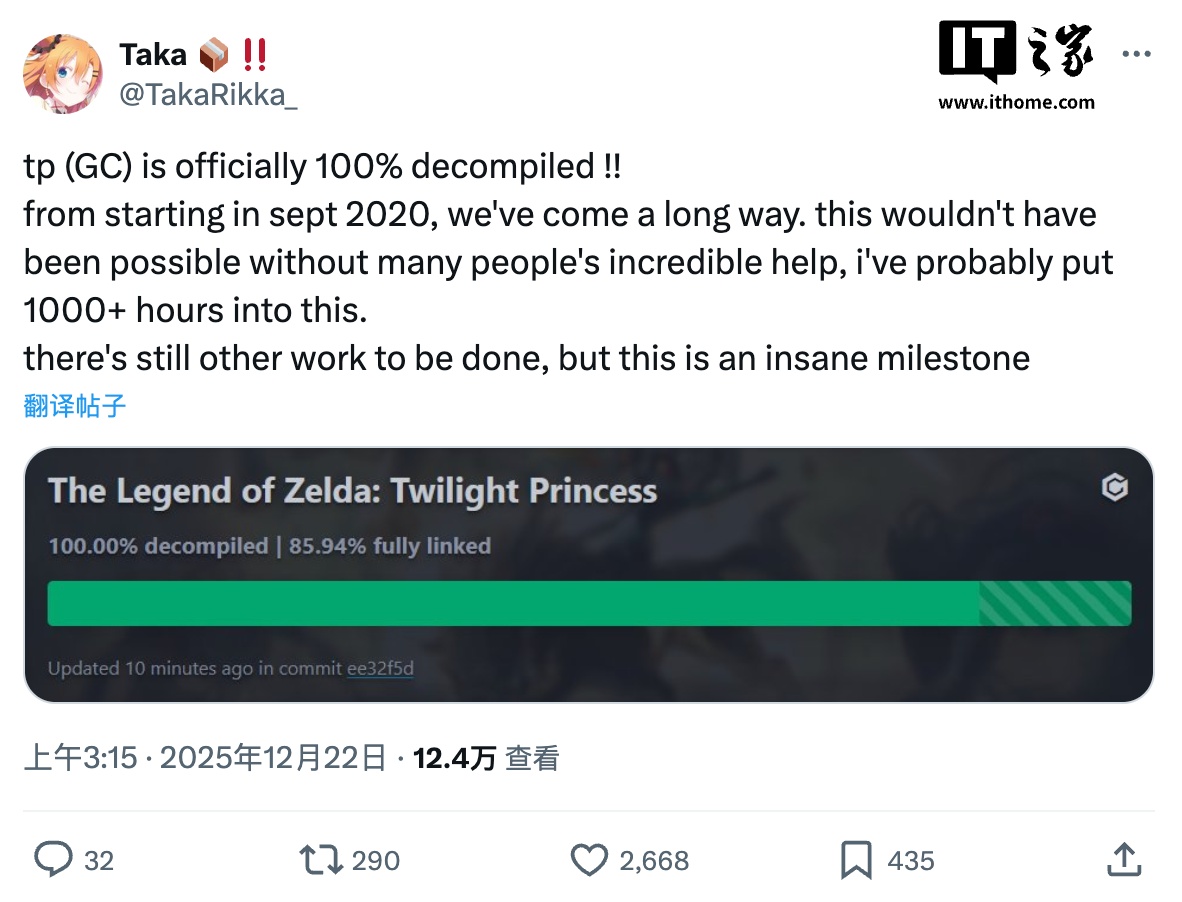
Task: Open the display name Taka
Action: (x=152, y=55)
